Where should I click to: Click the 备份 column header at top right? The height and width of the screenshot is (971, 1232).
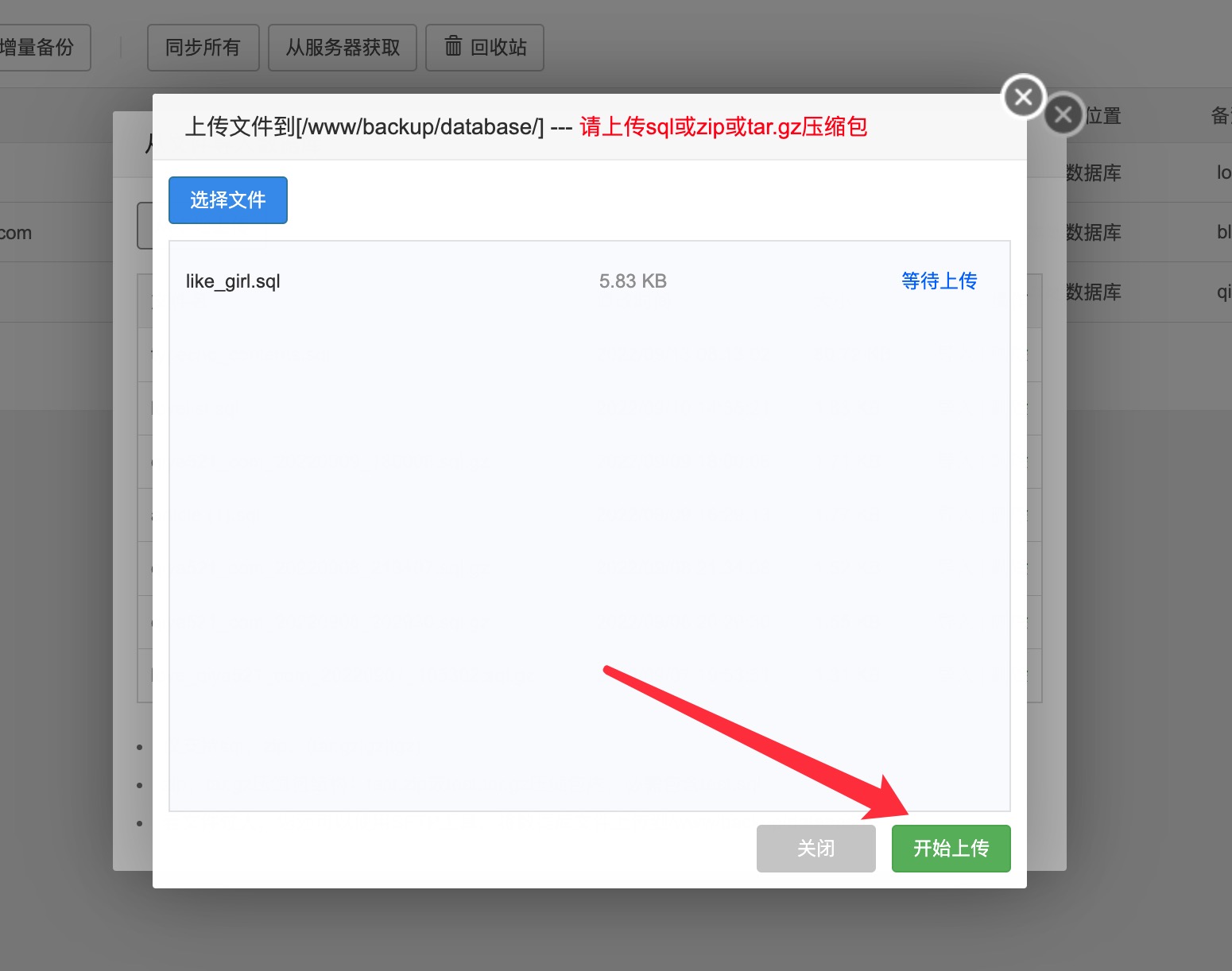(1222, 116)
